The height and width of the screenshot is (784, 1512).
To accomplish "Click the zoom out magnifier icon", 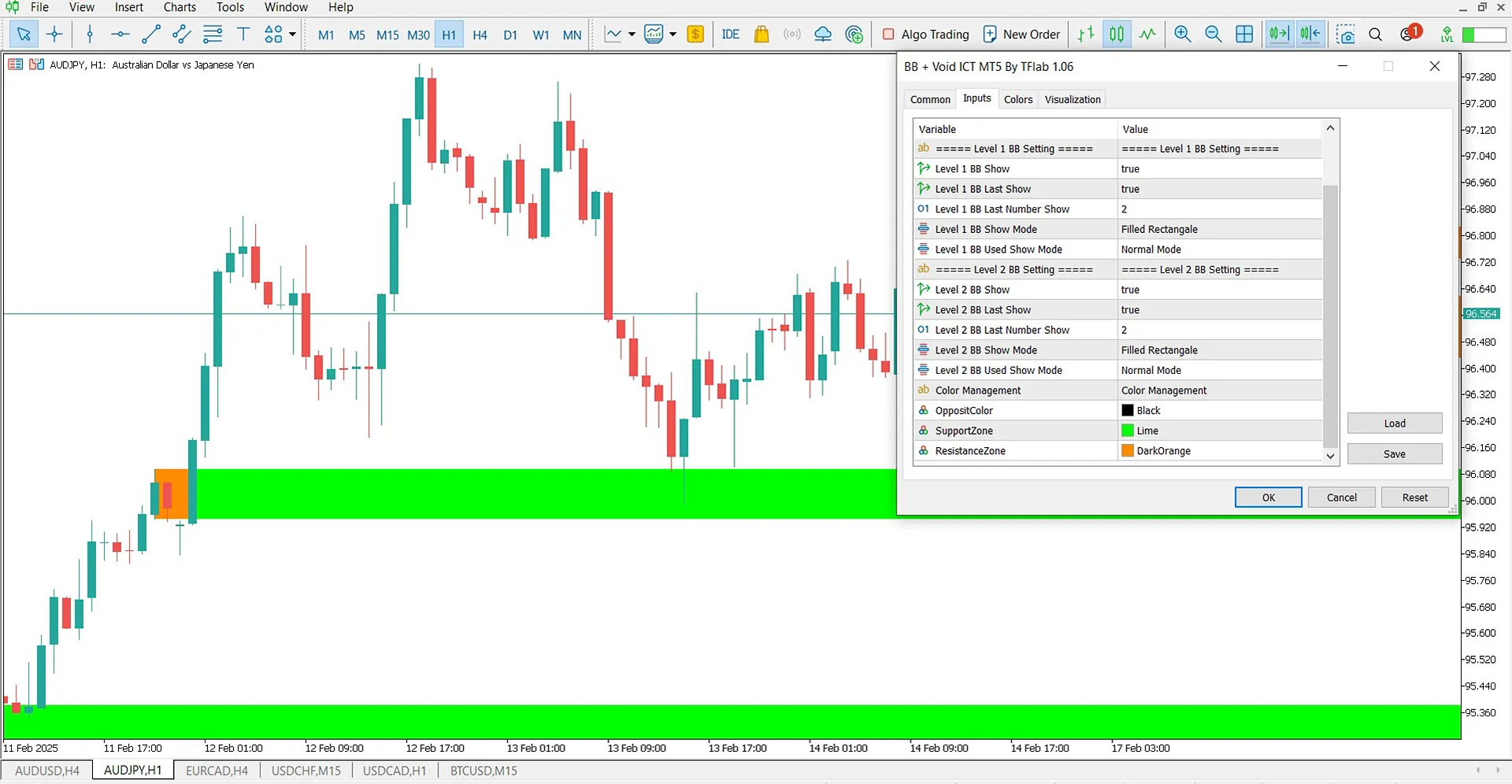I will coord(1213,34).
